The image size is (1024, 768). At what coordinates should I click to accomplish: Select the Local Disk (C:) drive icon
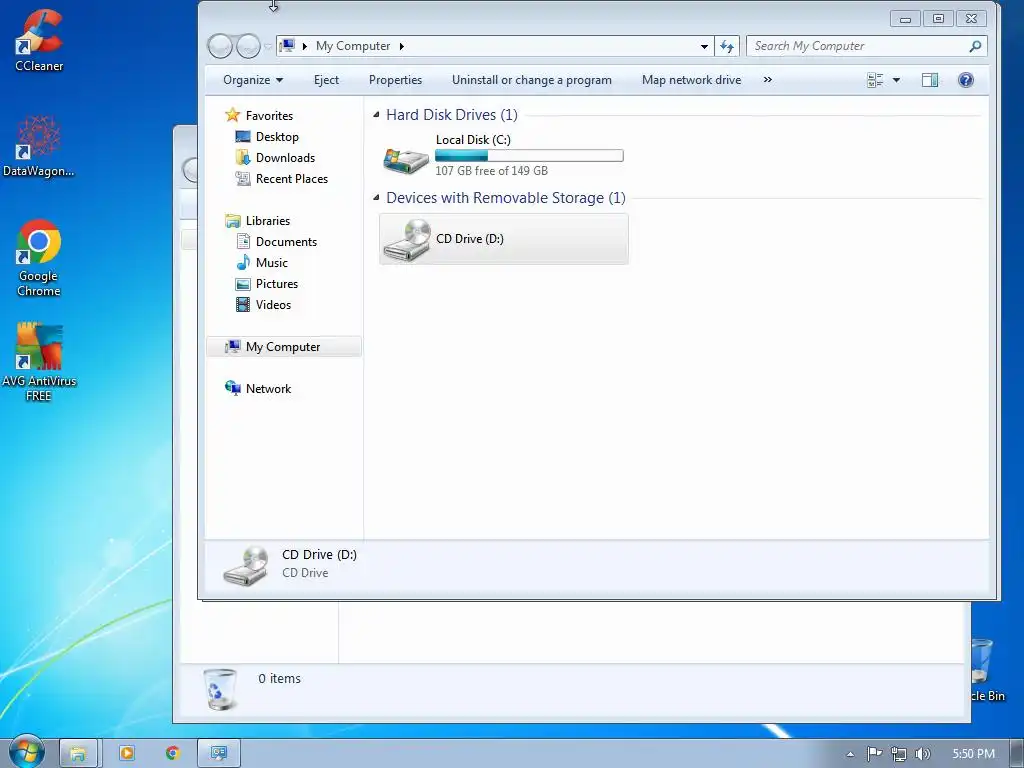click(x=406, y=159)
